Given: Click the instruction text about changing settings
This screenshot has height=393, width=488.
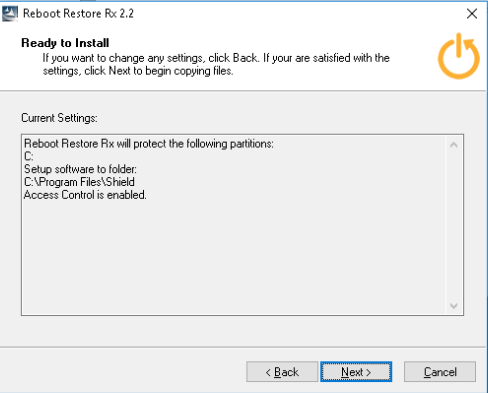Looking at the screenshot, I should [216, 64].
